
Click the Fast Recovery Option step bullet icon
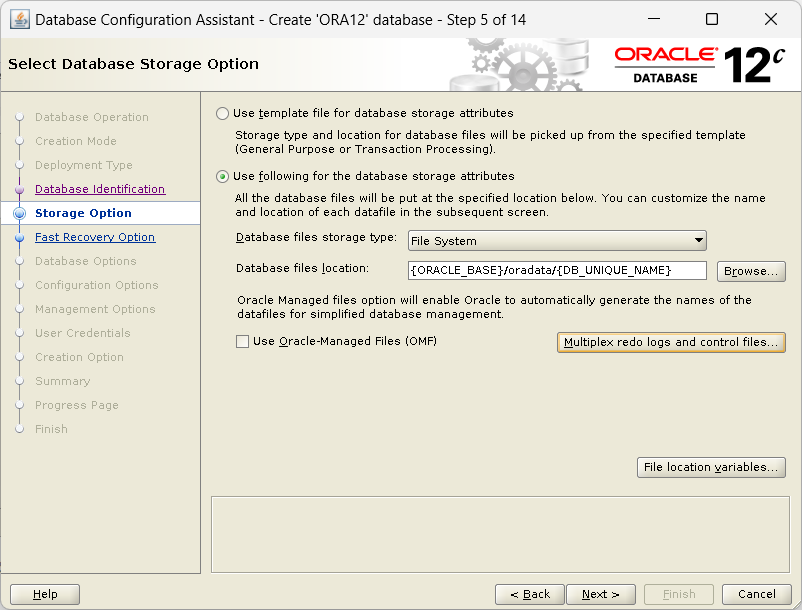pyautogui.click(x=19, y=237)
